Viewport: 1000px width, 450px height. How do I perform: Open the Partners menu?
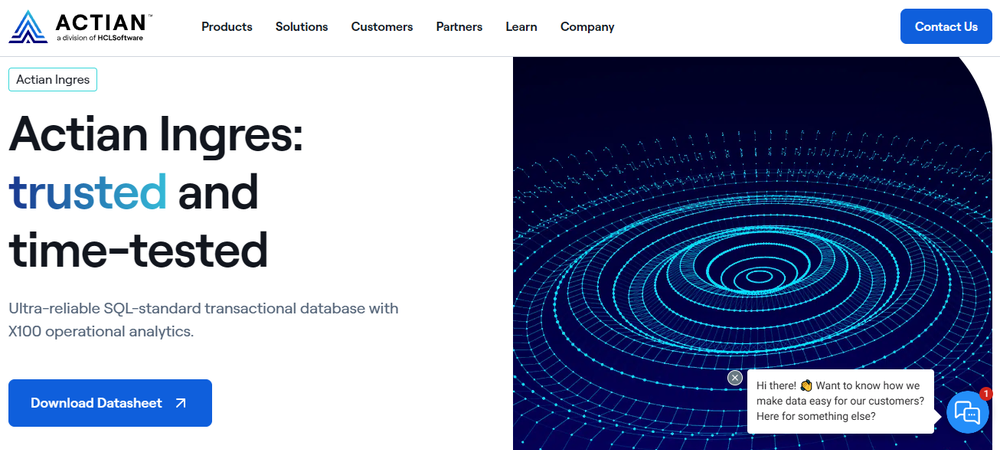459,27
